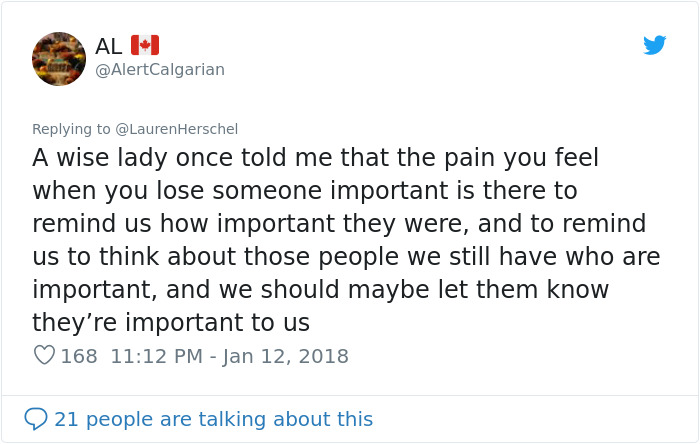Click the Twitter bird logo
Image resolution: width=700 pixels, height=444 pixels.
coord(654,45)
